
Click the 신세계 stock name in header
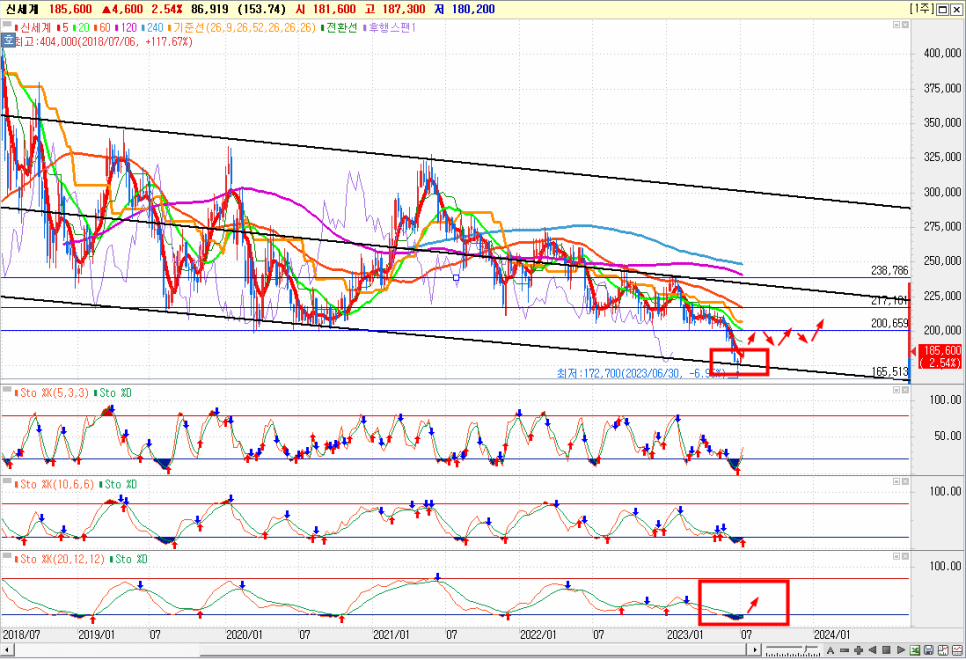coord(22,9)
